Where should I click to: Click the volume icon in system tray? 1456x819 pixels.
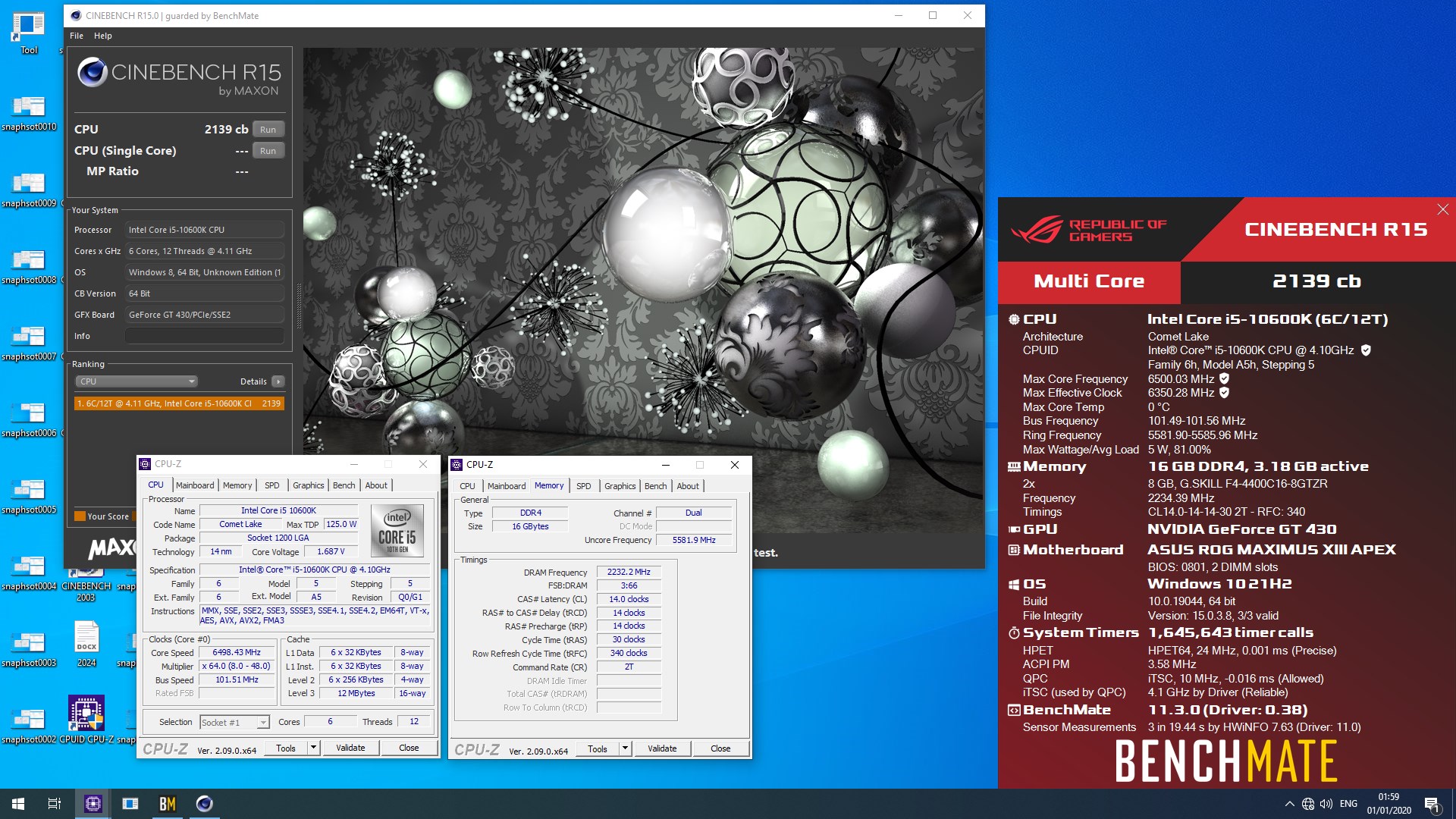tap(1326, 804)
